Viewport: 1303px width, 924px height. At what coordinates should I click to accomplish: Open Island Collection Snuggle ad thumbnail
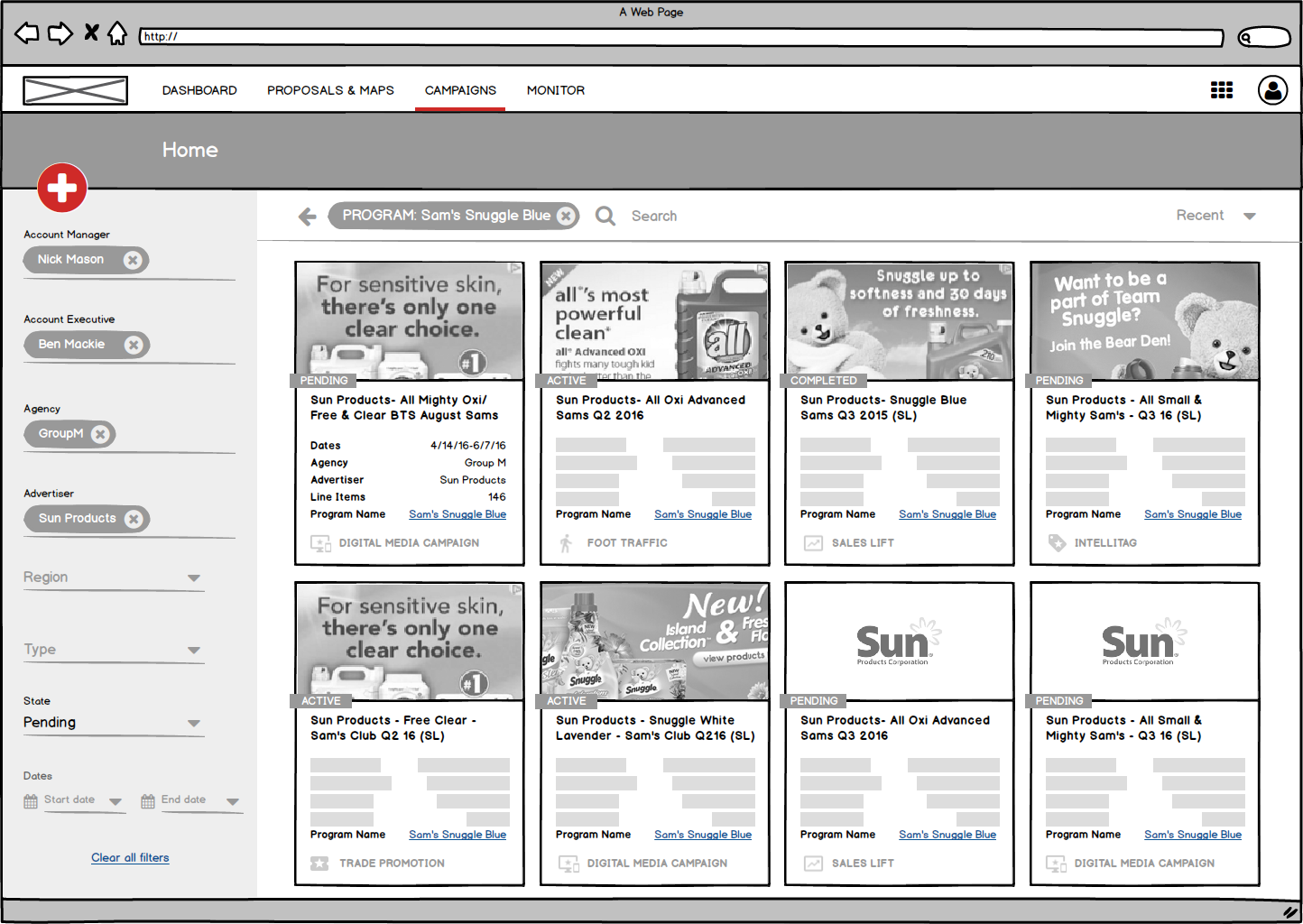click(654, 642)
